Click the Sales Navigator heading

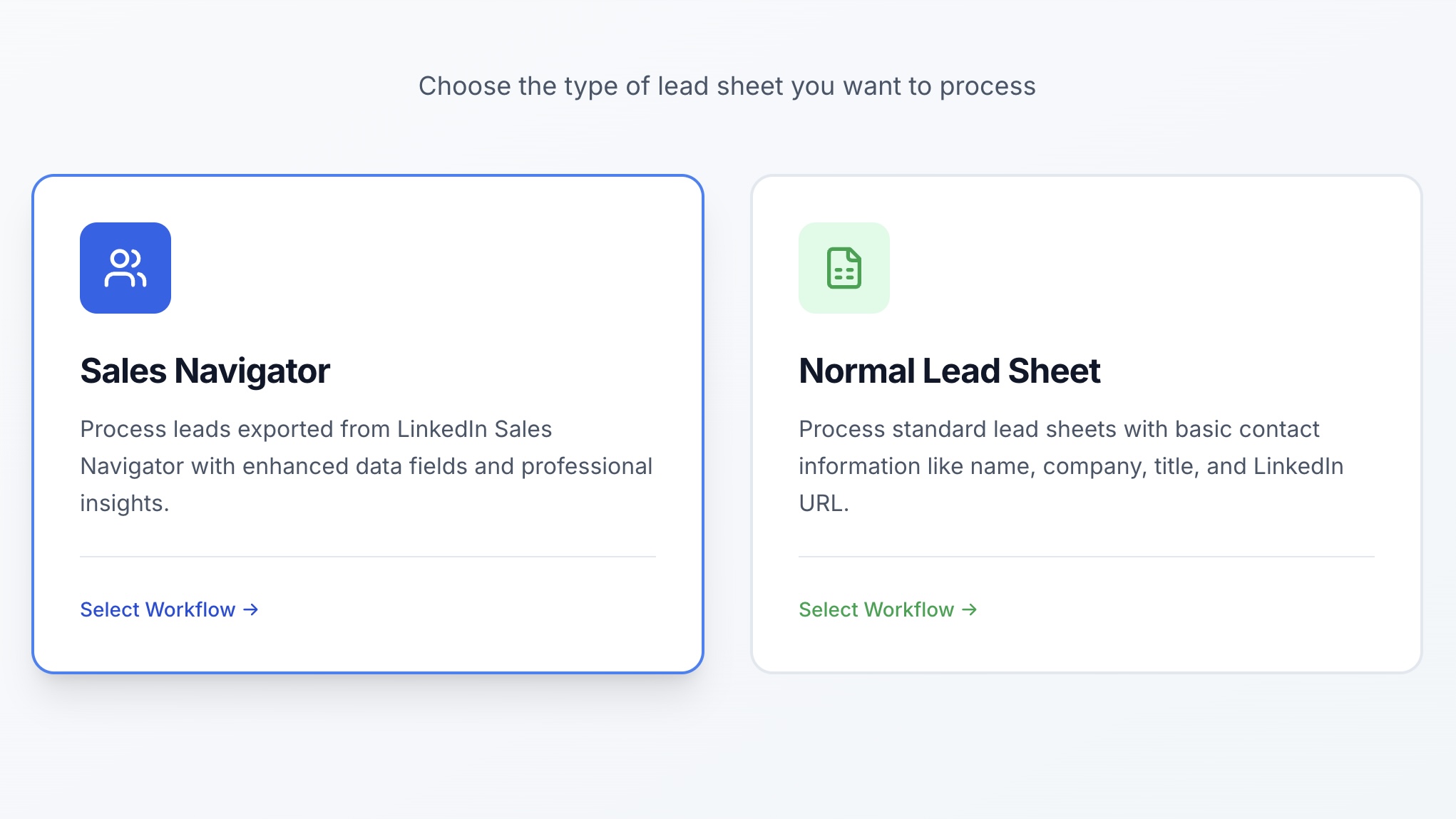click(x=205, y=370)
